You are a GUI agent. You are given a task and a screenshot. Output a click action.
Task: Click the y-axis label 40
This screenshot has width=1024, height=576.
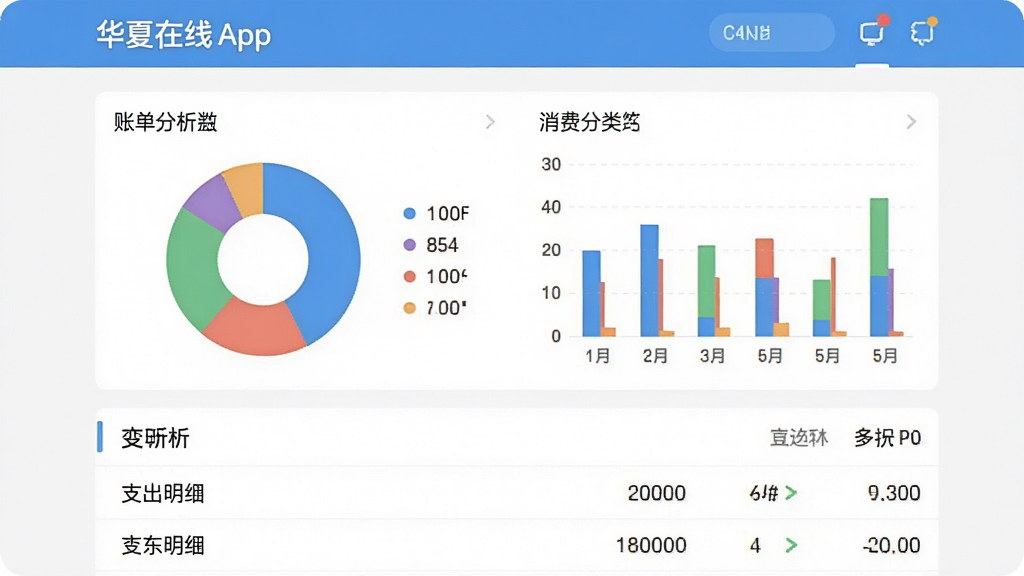551,207
